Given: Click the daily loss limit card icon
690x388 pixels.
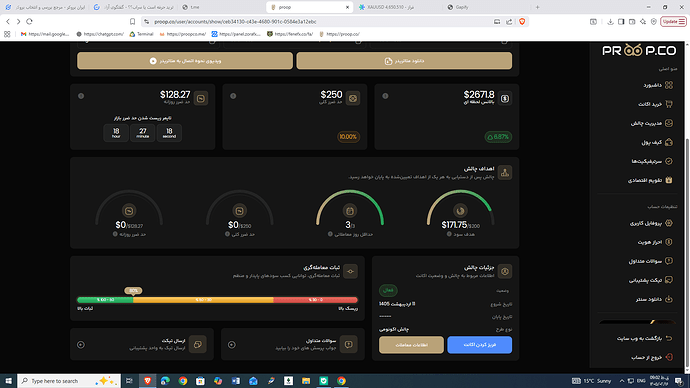Looking at the screenshot, I should click(x=201, y=99).
